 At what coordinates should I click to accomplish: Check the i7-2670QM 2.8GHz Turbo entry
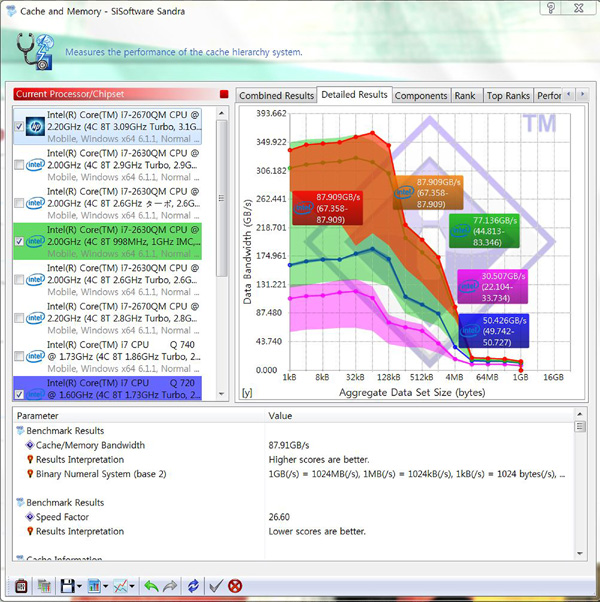click(x=19, y=318)
